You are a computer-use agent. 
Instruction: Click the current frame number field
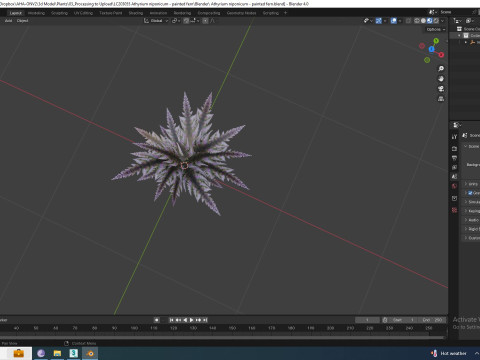(367, 320)
